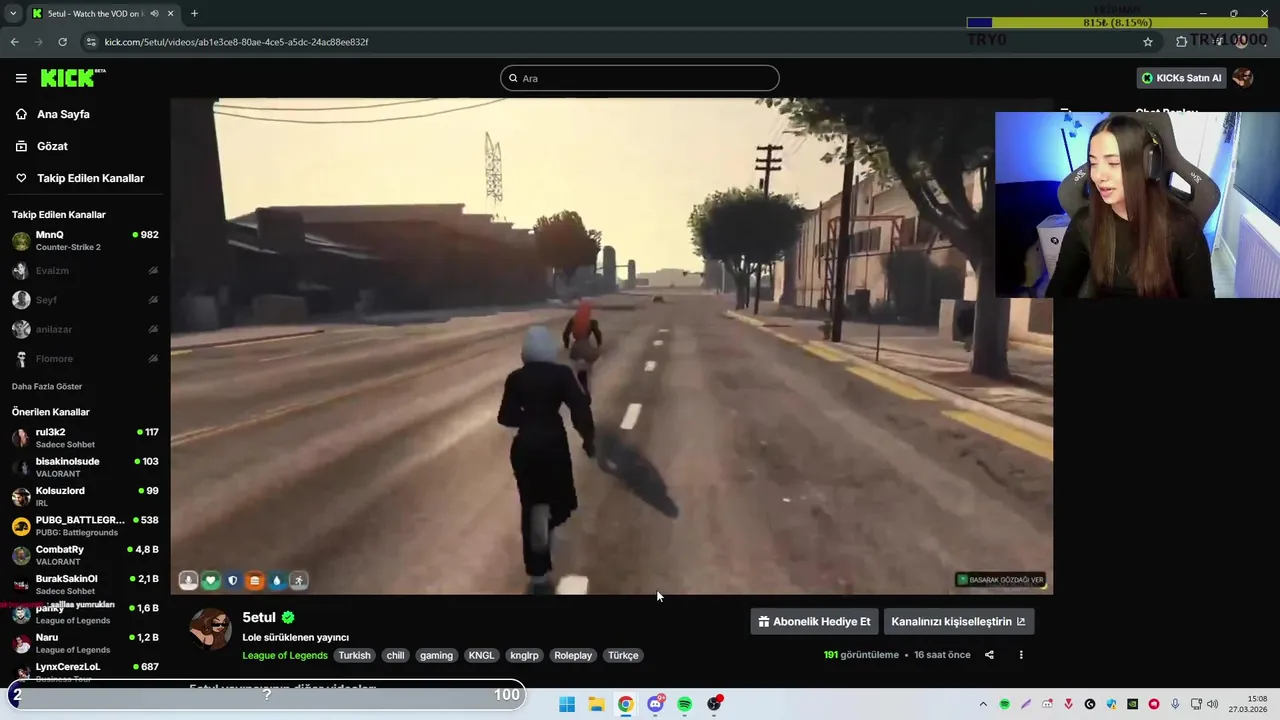Open Seyf offline channel
This screenshot has width=1280, height=720.
coord(85,300)
